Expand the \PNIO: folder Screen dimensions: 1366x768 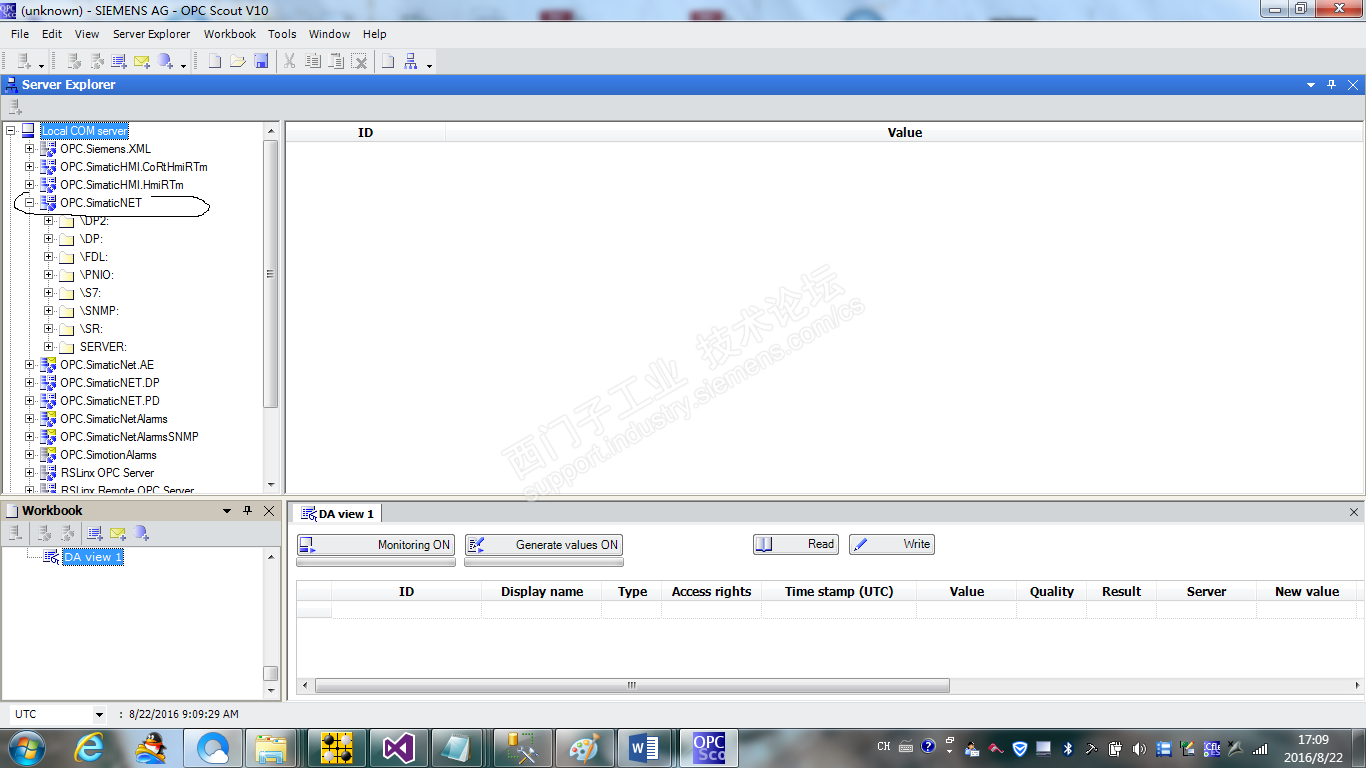click(x=49, y=275)
